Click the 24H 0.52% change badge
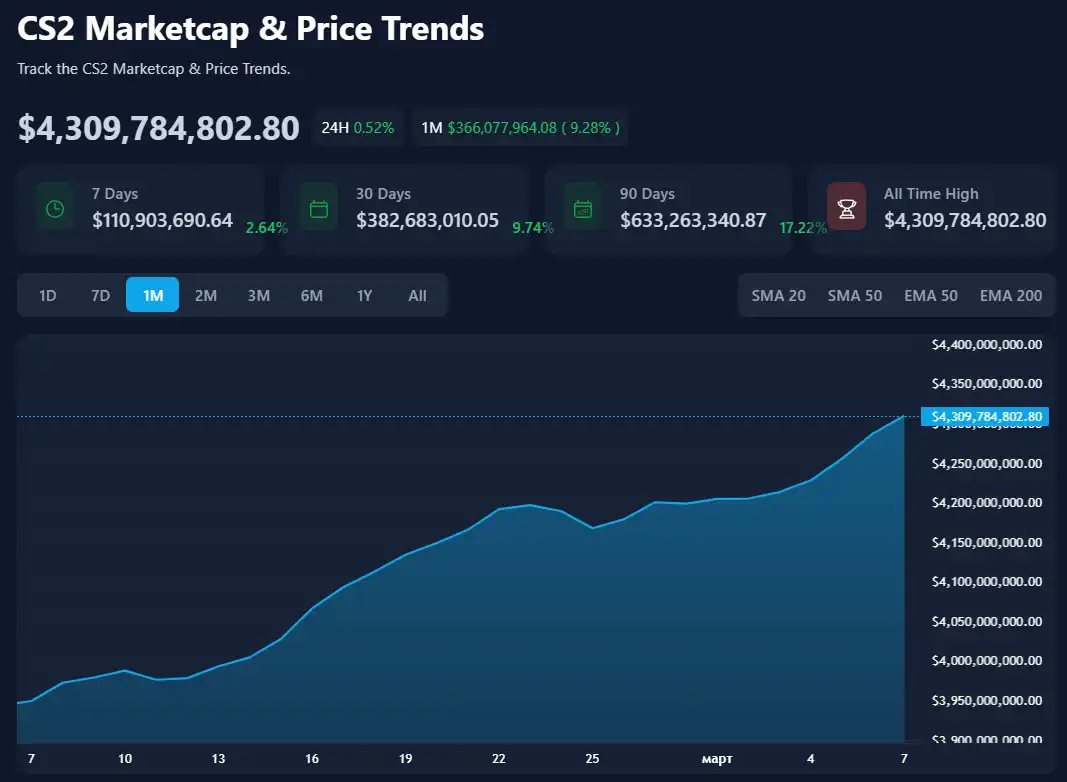 [358, 127]
